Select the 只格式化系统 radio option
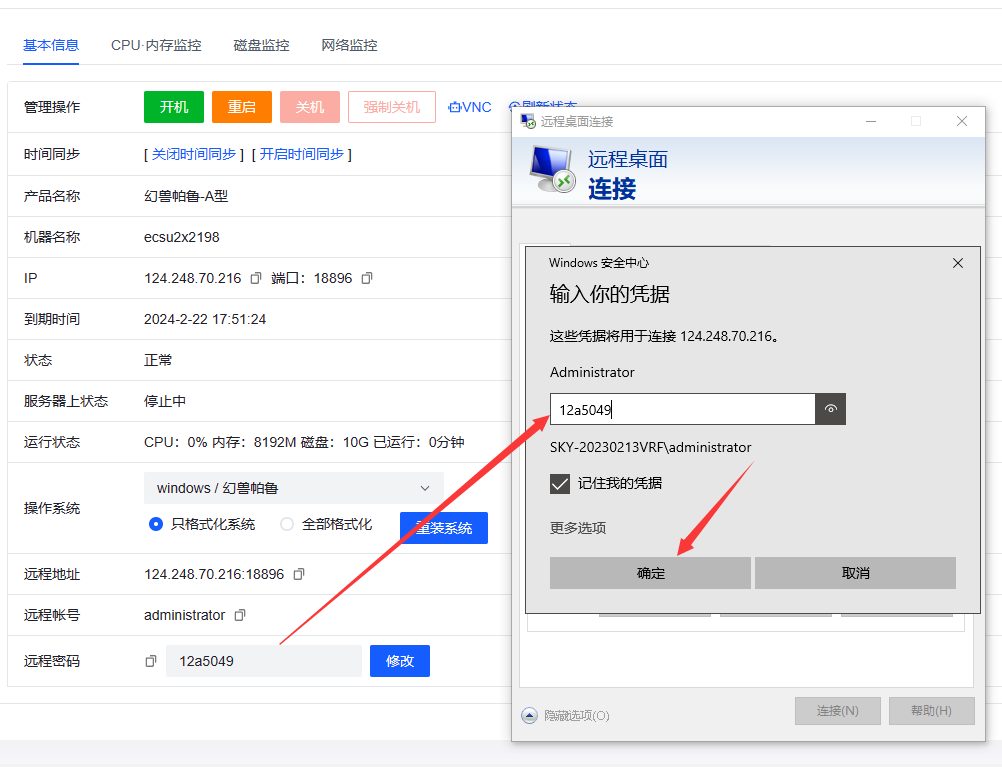 point(155,524)
